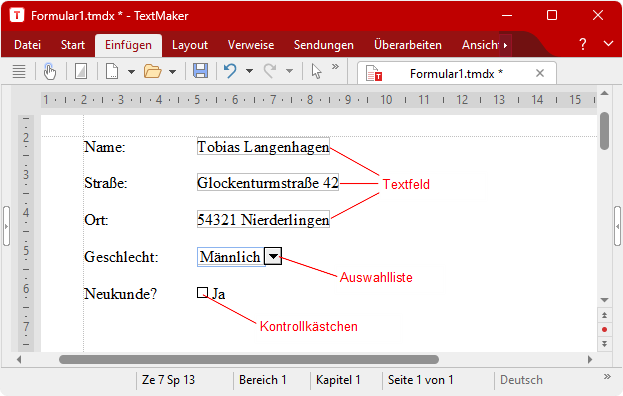623x396 pixels.
Task: Save document with floppy disk icon
Action: click(x=200, y=71)
